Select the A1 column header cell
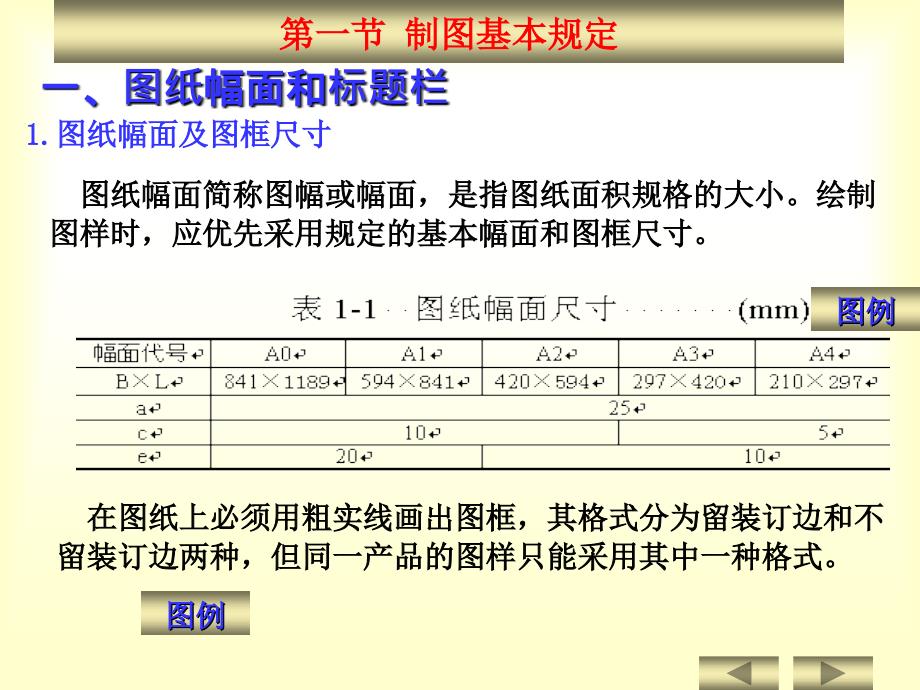Image resolution: width=920 pixels, height=690 pixels. pyautogui.click(x=414, y=354)
